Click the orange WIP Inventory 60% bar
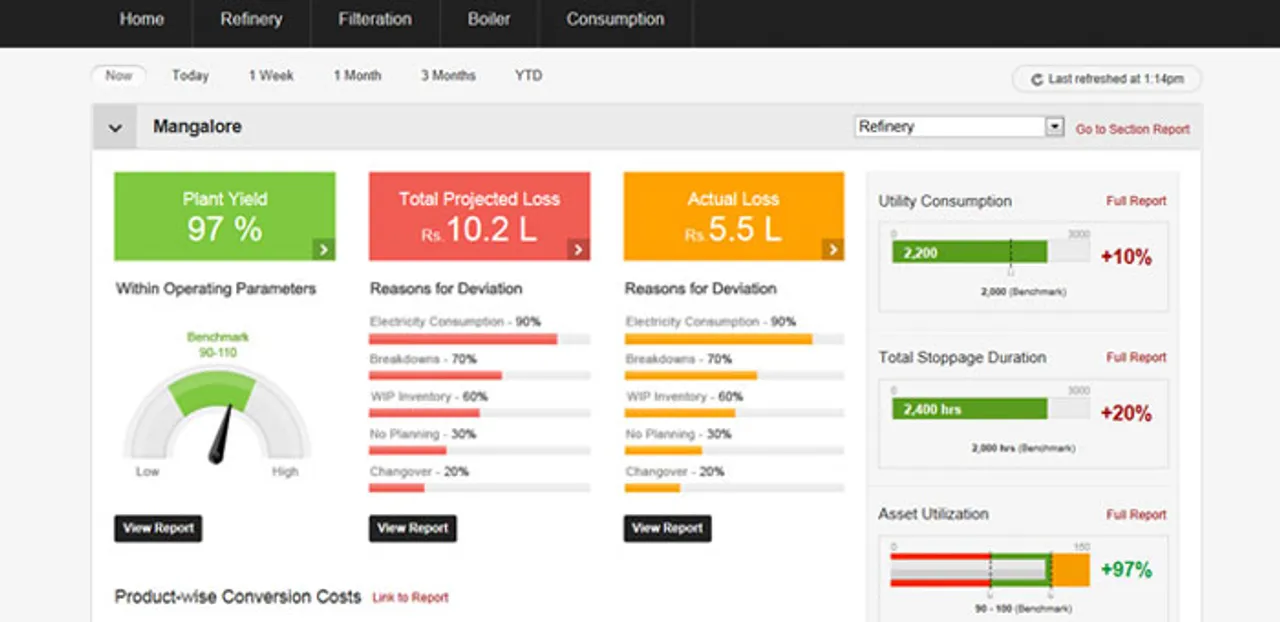1280x622 pixels. coord(734,413)
